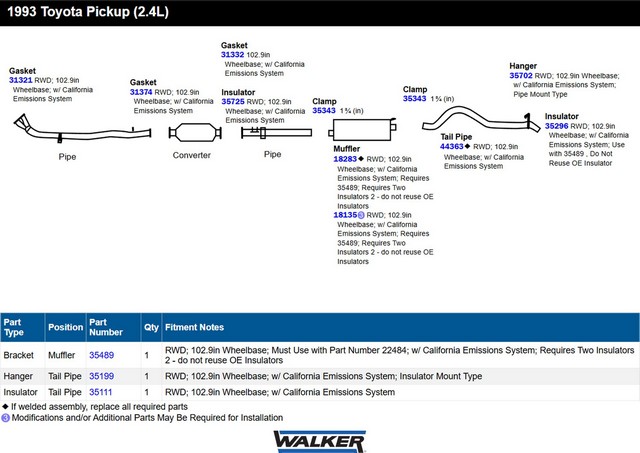Open insulator part number 35296

pyautogui.click(x=557, y=126)
